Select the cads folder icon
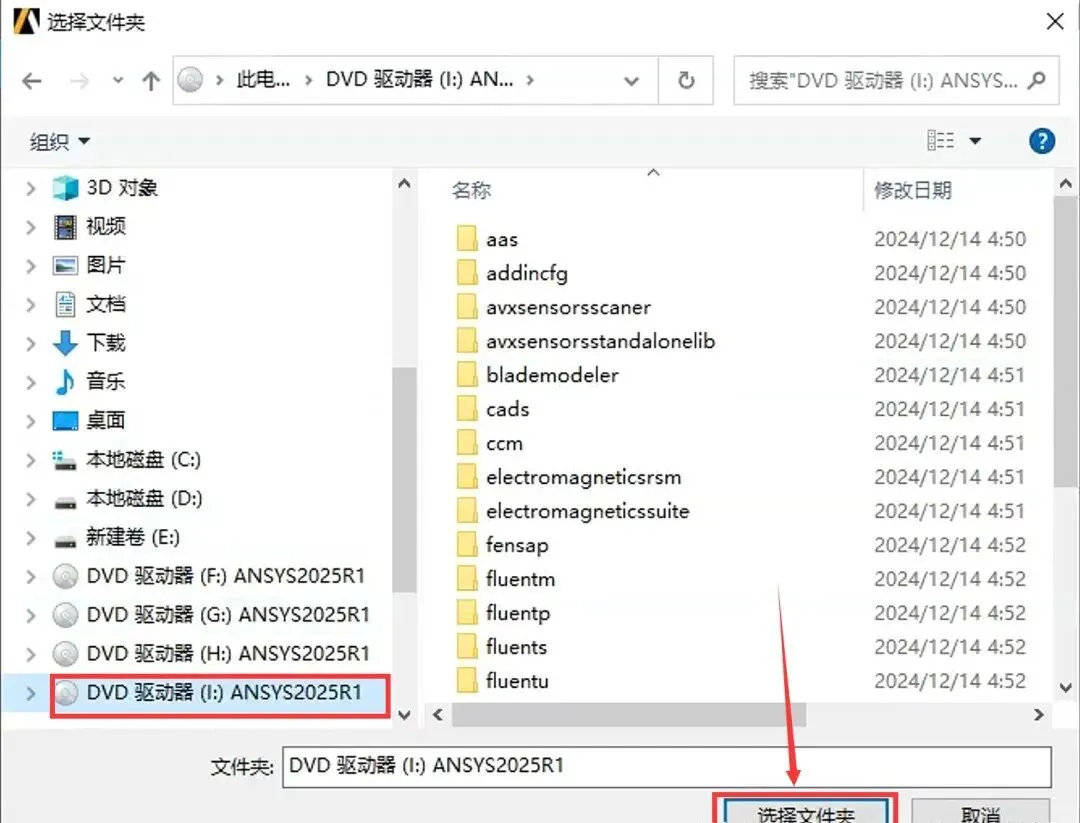1080x823 pixels. (467, 408)
